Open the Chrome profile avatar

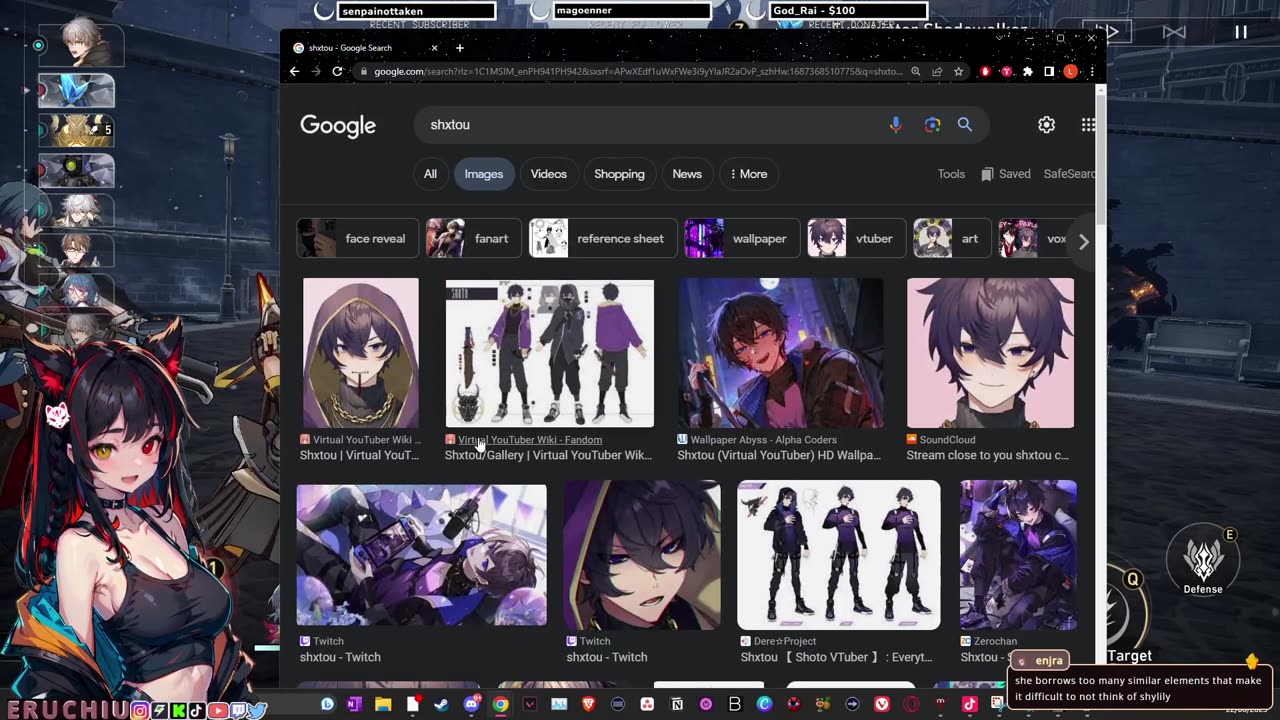[1071, 71]
